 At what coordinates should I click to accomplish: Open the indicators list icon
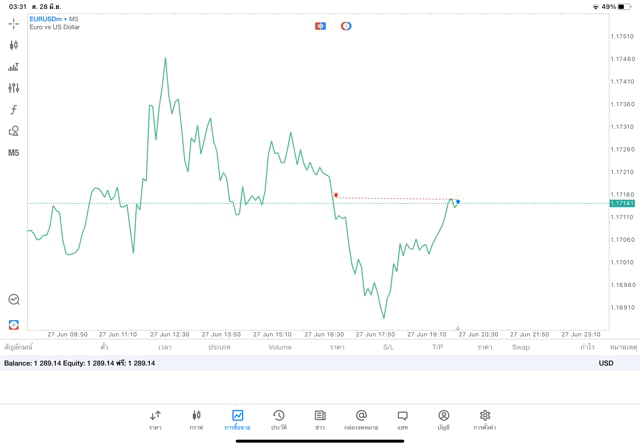(x=14, y=67)
